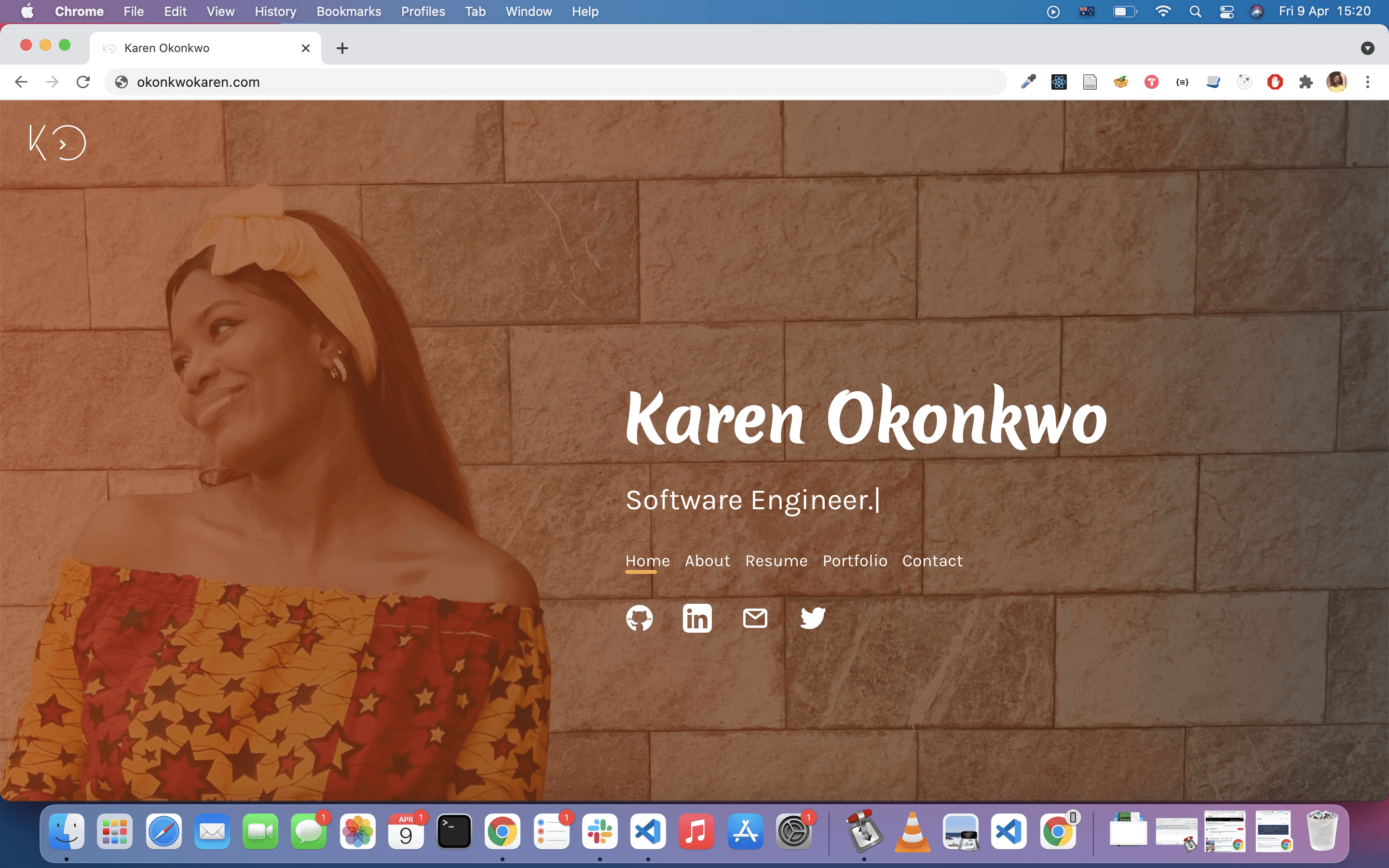Click the Chrome profile avatar picture
This screenshot has height=868, width=1389.
click(1337, 82)
